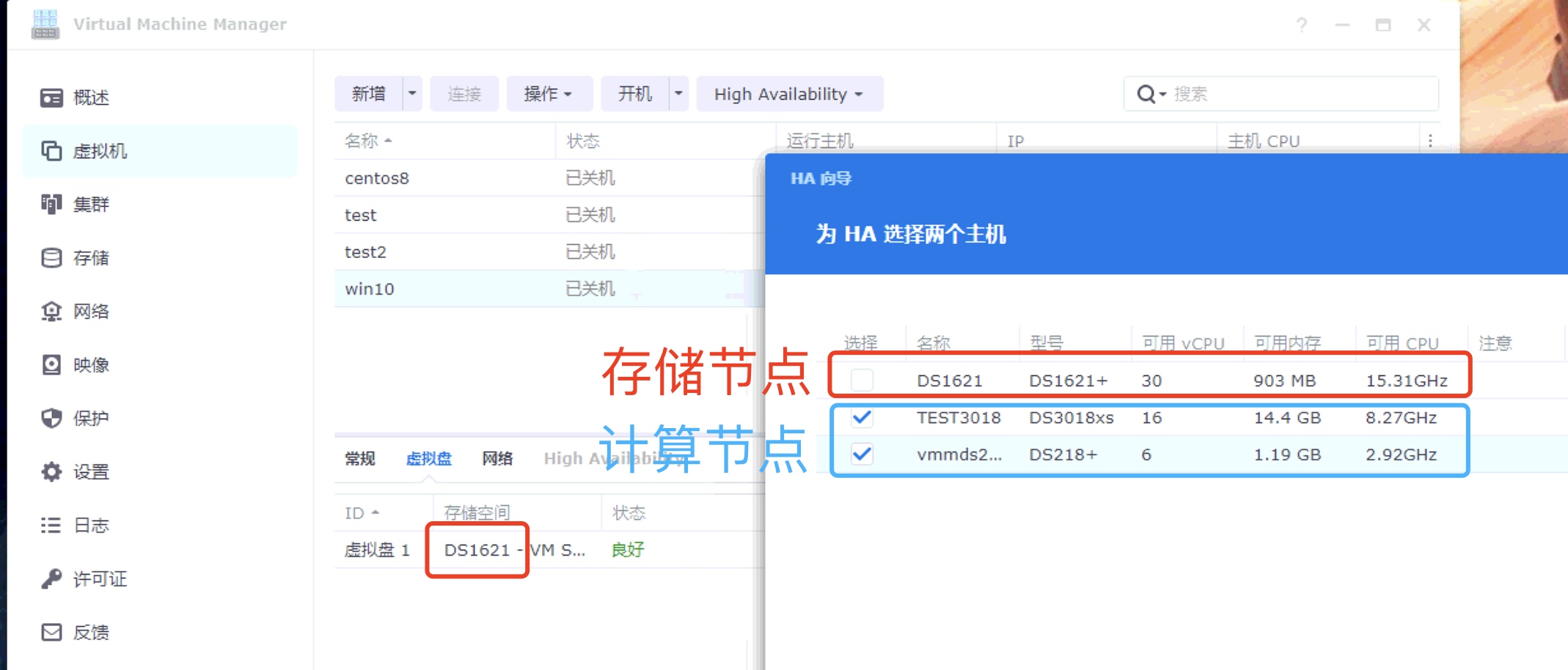This screenshot has width=1568, height=670.
Task: Open the 设置 gear icon
Action: 51,472
